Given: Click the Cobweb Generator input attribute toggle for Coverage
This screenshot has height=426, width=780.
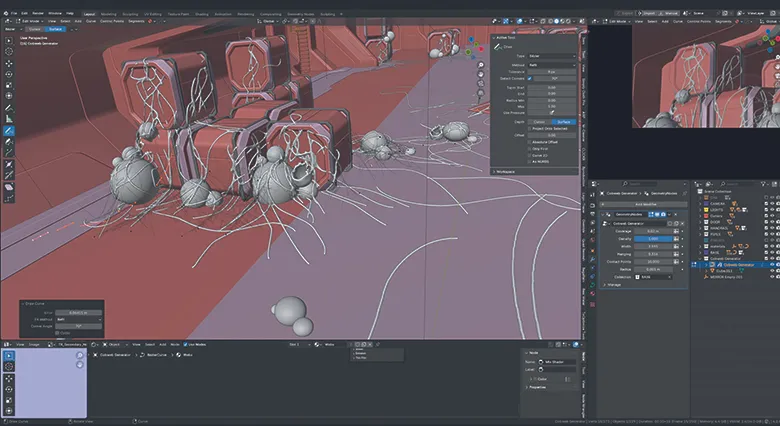Looking at the screenshot, I should pyautogui.click(x=676, y=231).
